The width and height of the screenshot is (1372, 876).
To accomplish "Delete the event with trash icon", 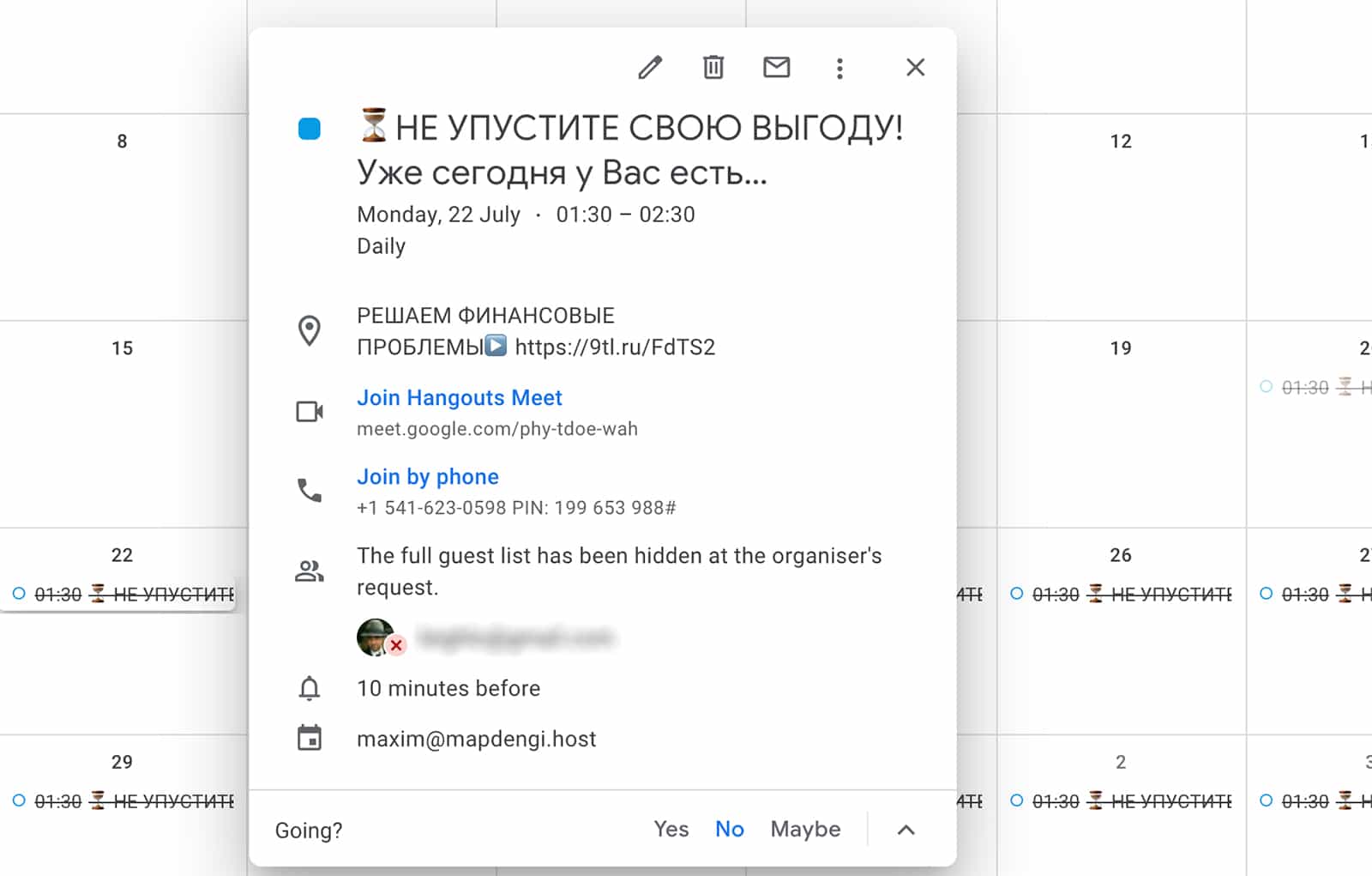I will tap(713, 68).
